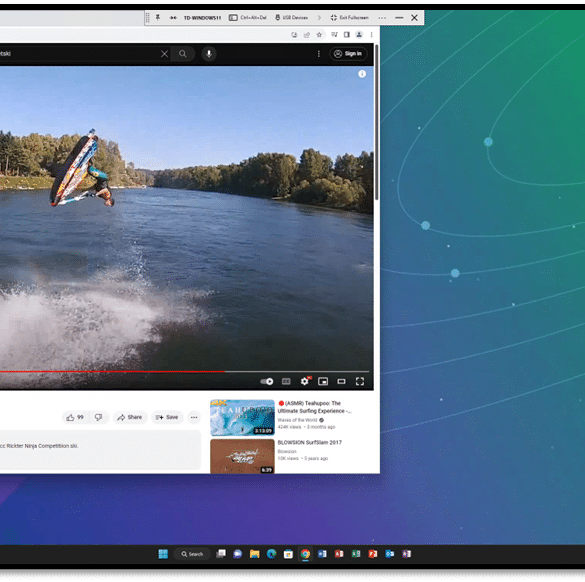Like the video with thumbs up
The height and width of the screenshot is (582, 585).
[75, 417]
